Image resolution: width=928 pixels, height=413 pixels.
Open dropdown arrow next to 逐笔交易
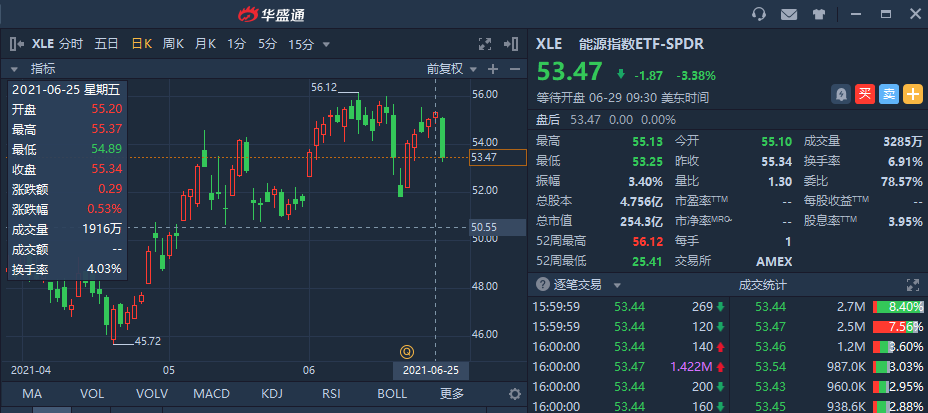coord(617,285)
